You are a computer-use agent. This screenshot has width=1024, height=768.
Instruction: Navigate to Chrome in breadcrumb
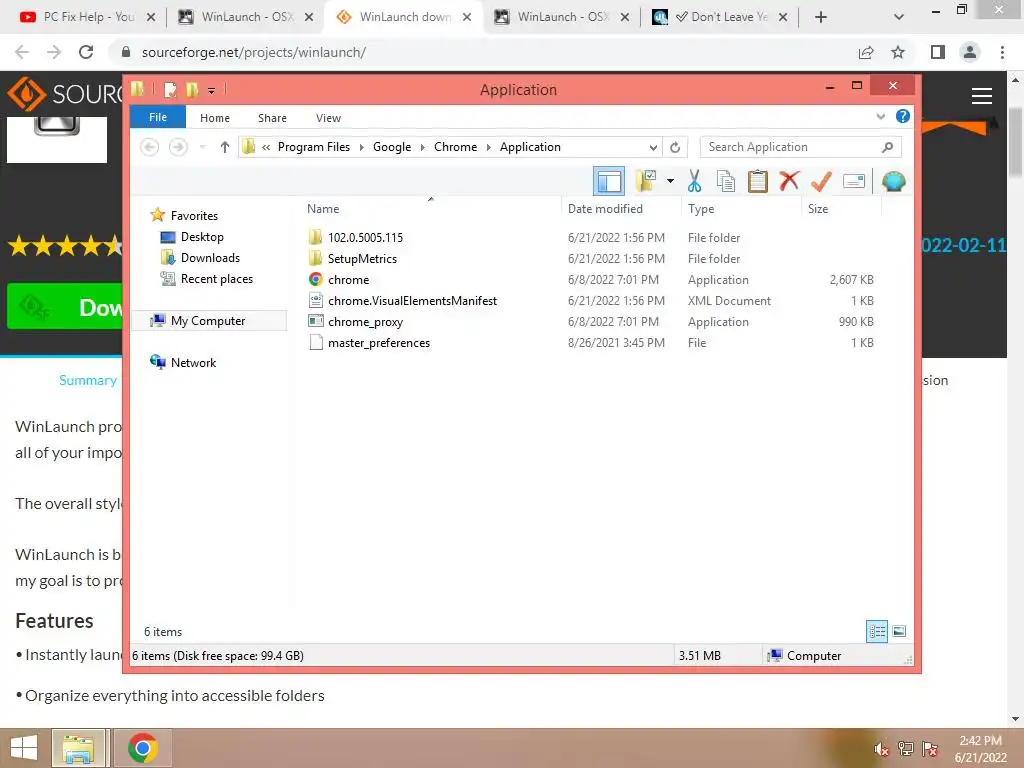[455, 147]
